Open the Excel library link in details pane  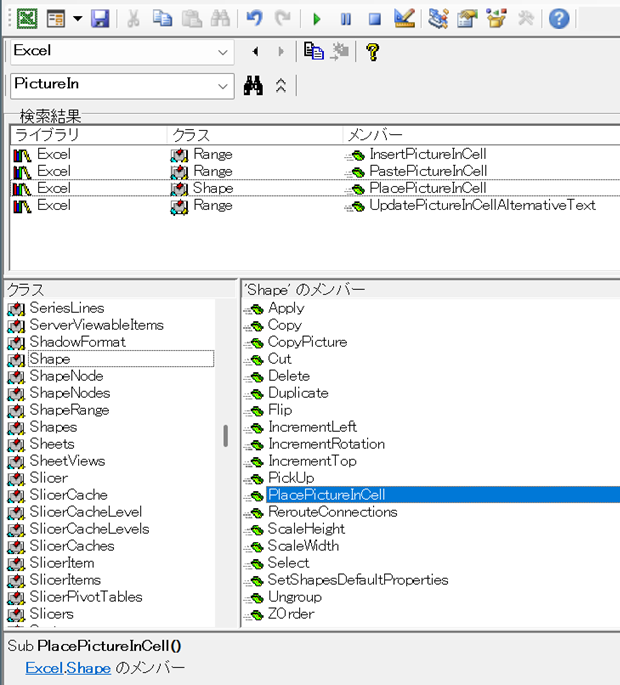click(x=45, y=668)
